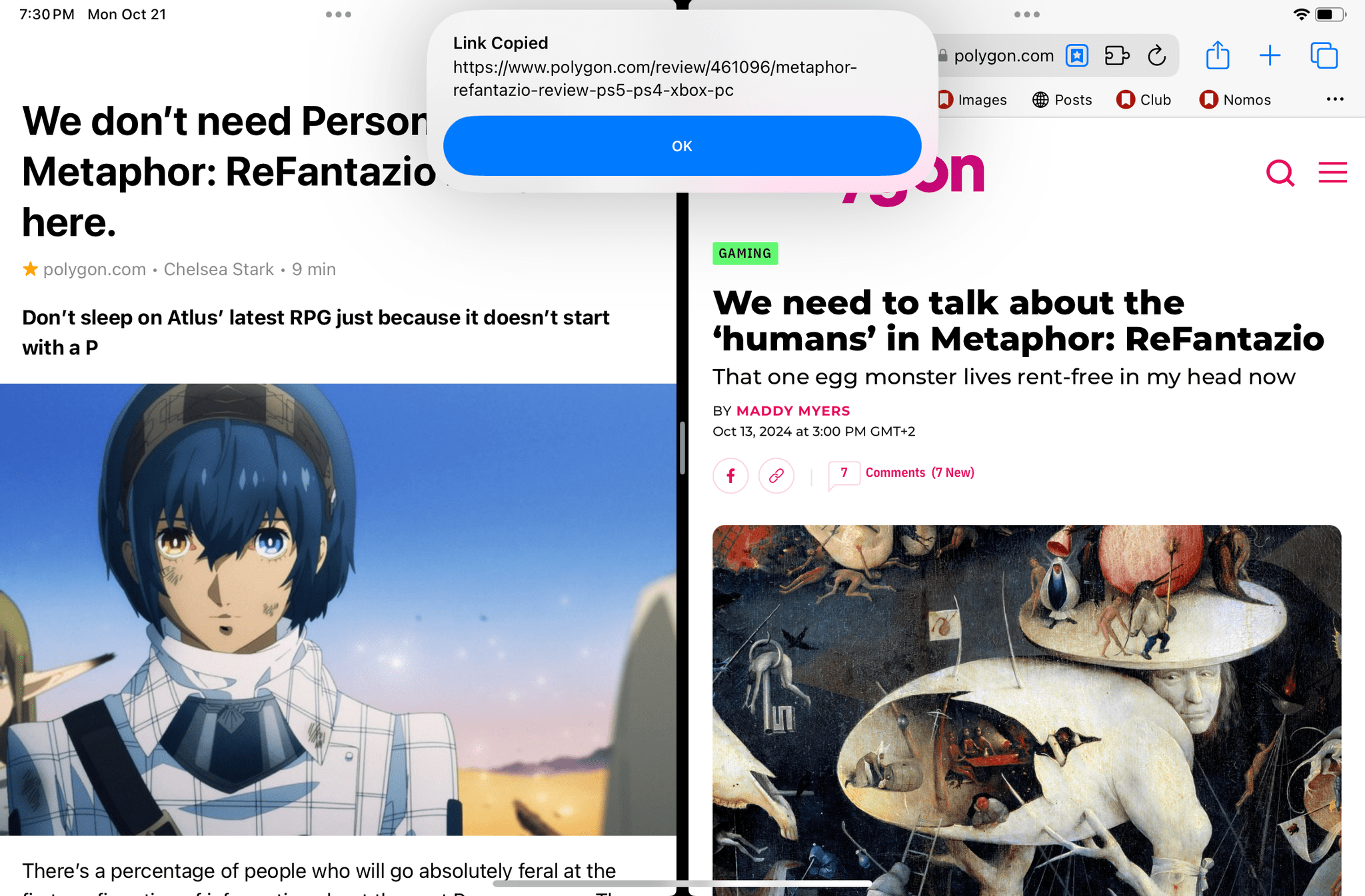Open the Safari share sheet icon
The width and height of the screenshot is (1365, 896).
[1218, 55]
